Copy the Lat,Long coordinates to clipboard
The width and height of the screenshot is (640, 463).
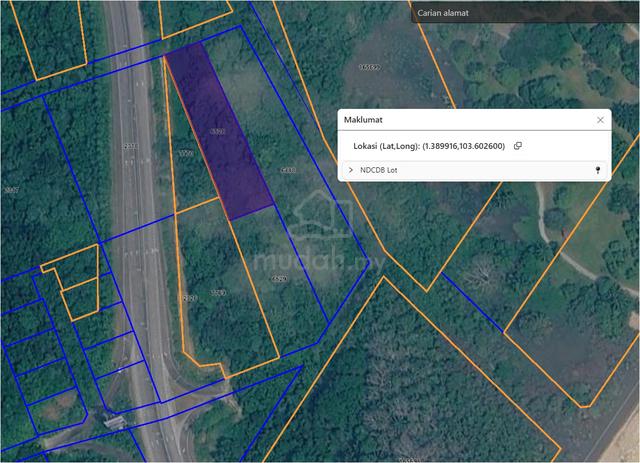tap(518, 146)
